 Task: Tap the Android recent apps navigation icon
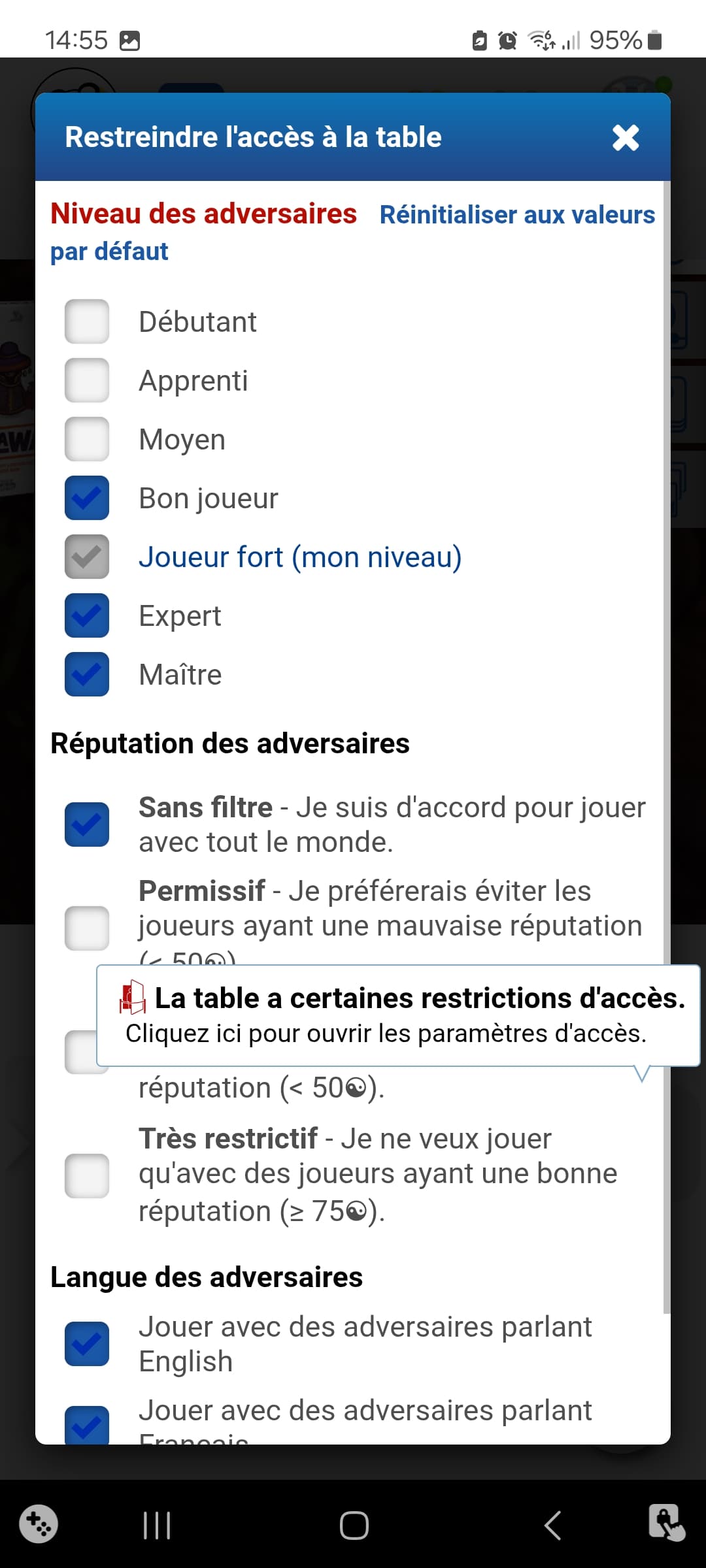[x=157, y=1526]
